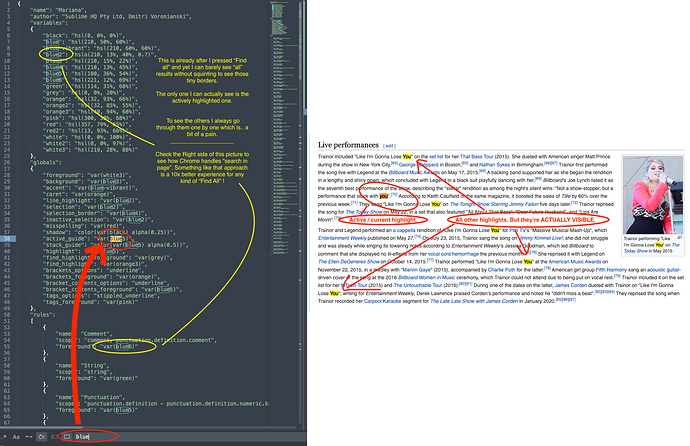Click the 'var(green)' foreground value
Image resolution: width=690 pixels, height=446 pixels.
119,378
